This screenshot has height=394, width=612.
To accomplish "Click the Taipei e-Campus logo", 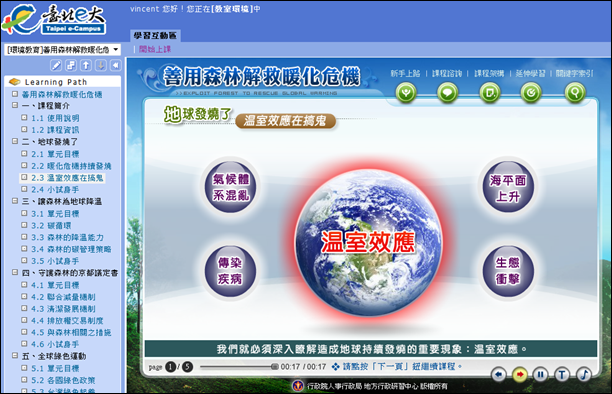I will pyautogui.click(x=54, y=20).
